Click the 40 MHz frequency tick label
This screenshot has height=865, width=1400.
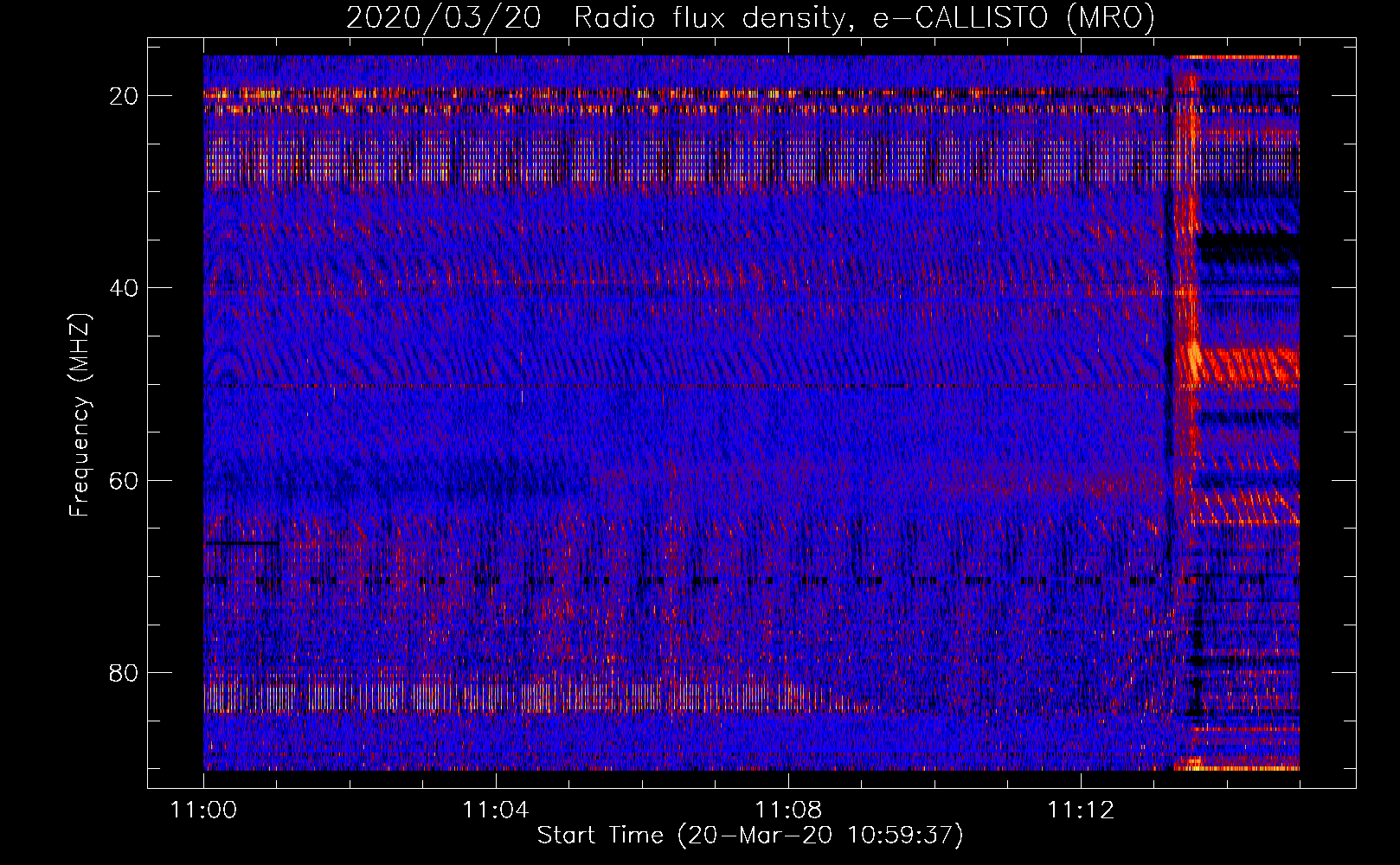click(x=124, y=288)
